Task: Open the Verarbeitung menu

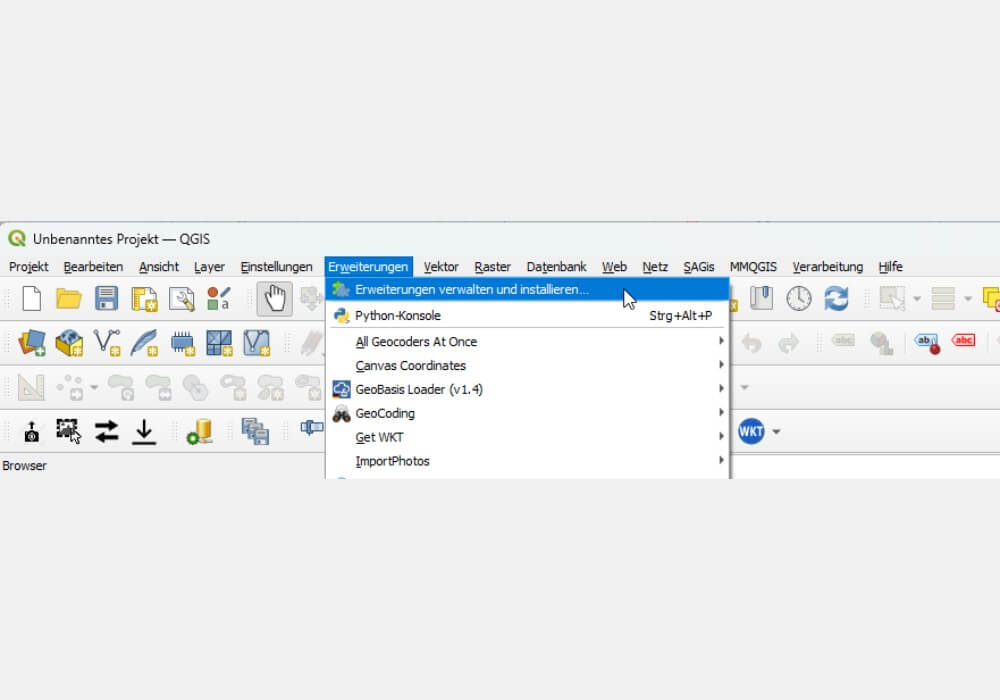Action: click(827, 266)
